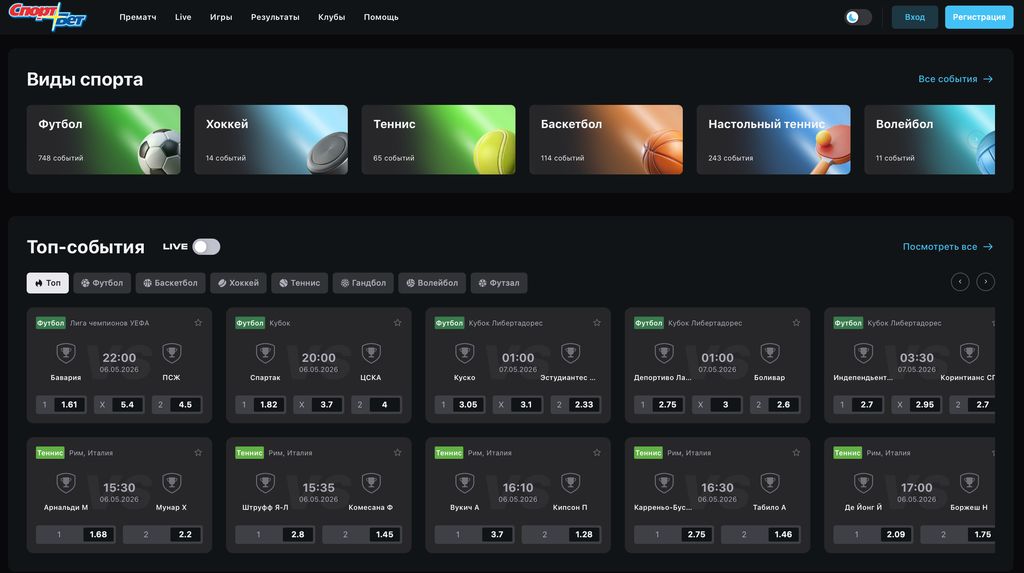This screenshot has width=1024, height=573.
Task: Favorite the Куско – Эстудиантес match star
Action: 596,323
